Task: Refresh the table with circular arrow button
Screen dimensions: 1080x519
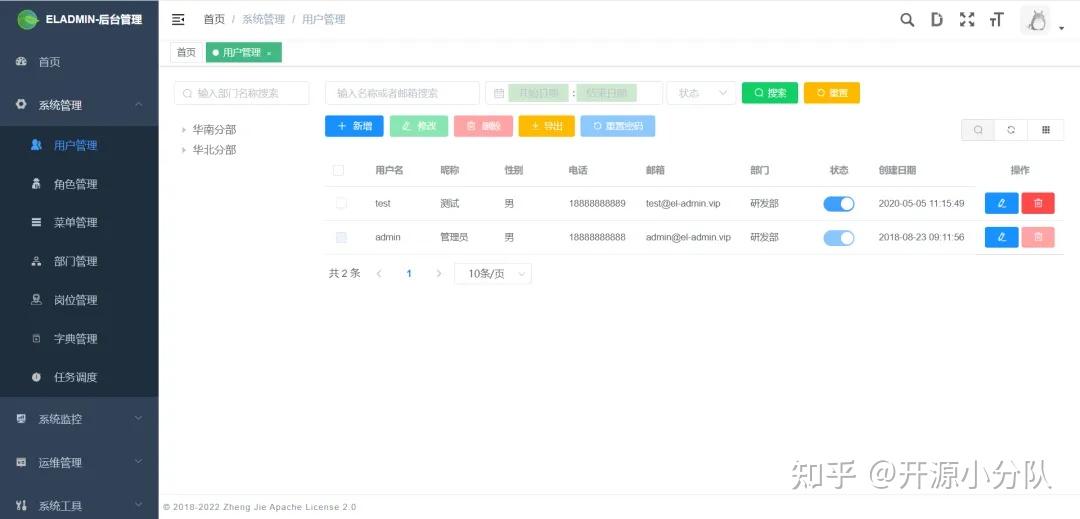Action: (x=1011, y=129)
